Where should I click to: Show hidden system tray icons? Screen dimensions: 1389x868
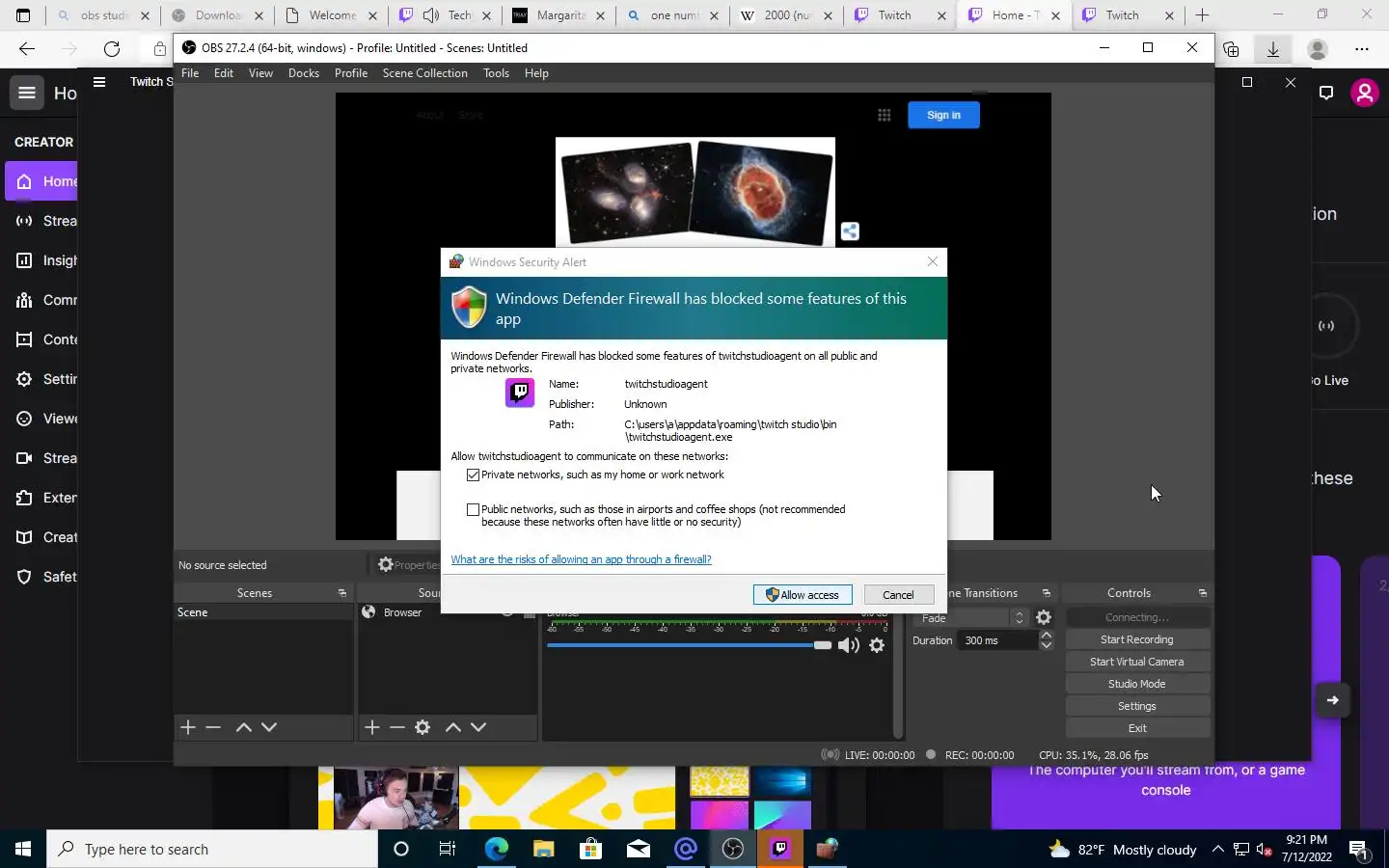coord(1218,849)
